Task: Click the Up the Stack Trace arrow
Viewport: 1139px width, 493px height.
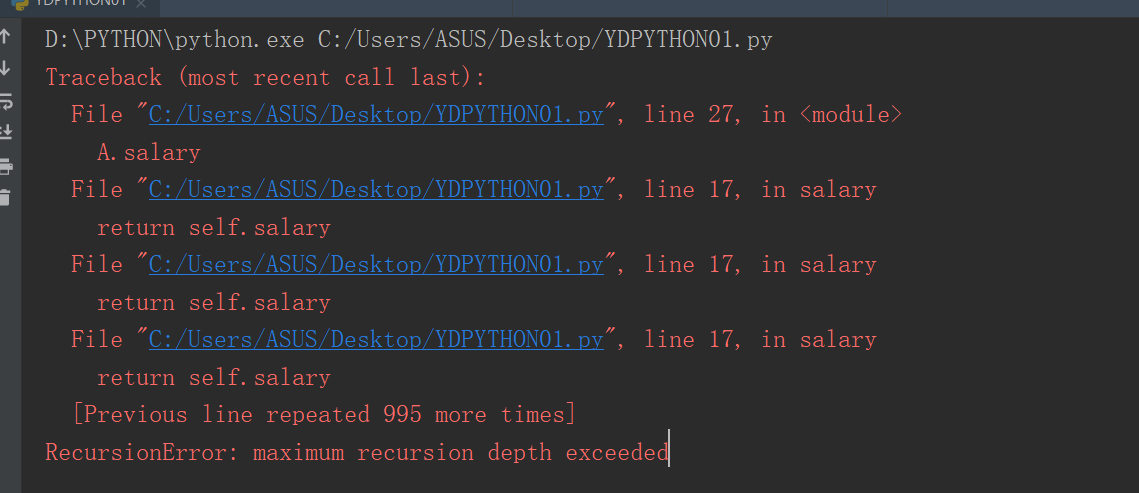Action: coord(5,36)
